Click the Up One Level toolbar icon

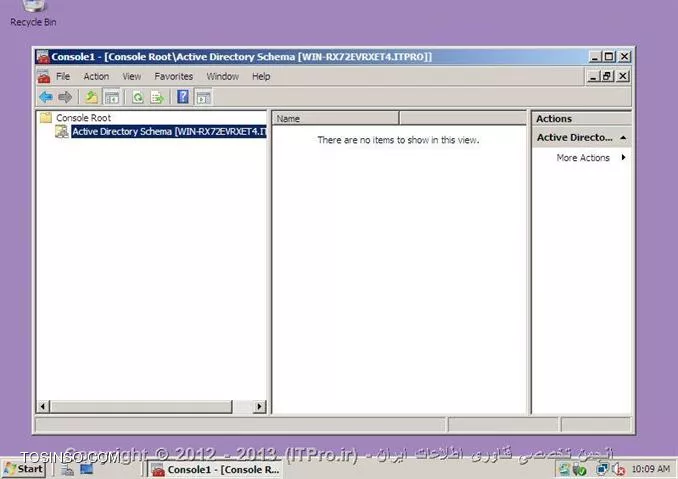pos(91,97)
